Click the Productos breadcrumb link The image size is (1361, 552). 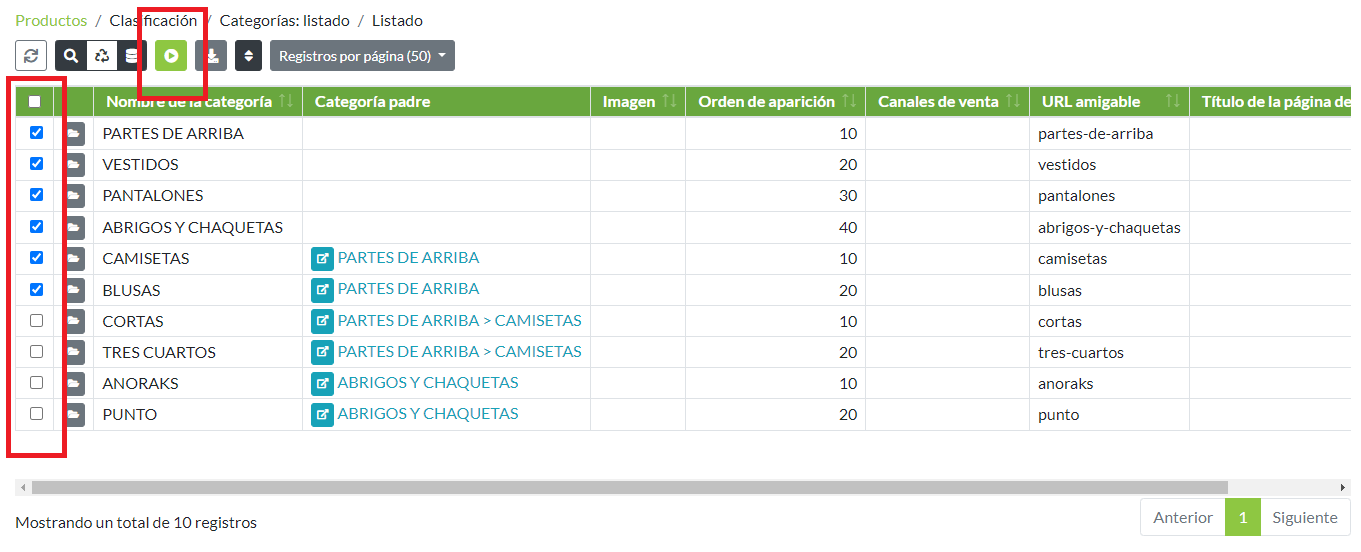tap(51, 20)
